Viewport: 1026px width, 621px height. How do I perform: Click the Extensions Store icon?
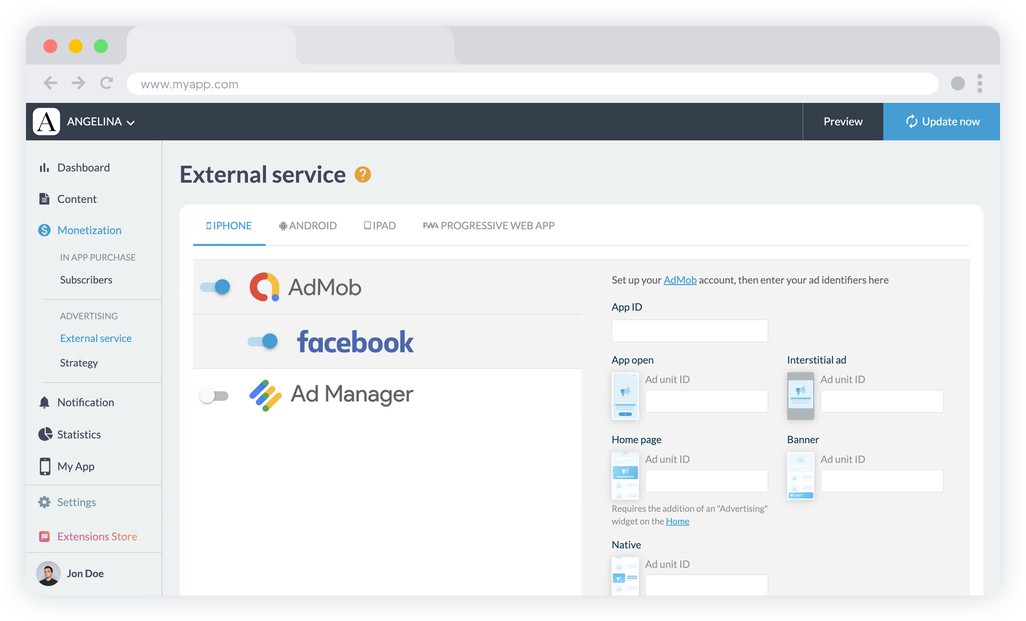(x=44, y=537)
